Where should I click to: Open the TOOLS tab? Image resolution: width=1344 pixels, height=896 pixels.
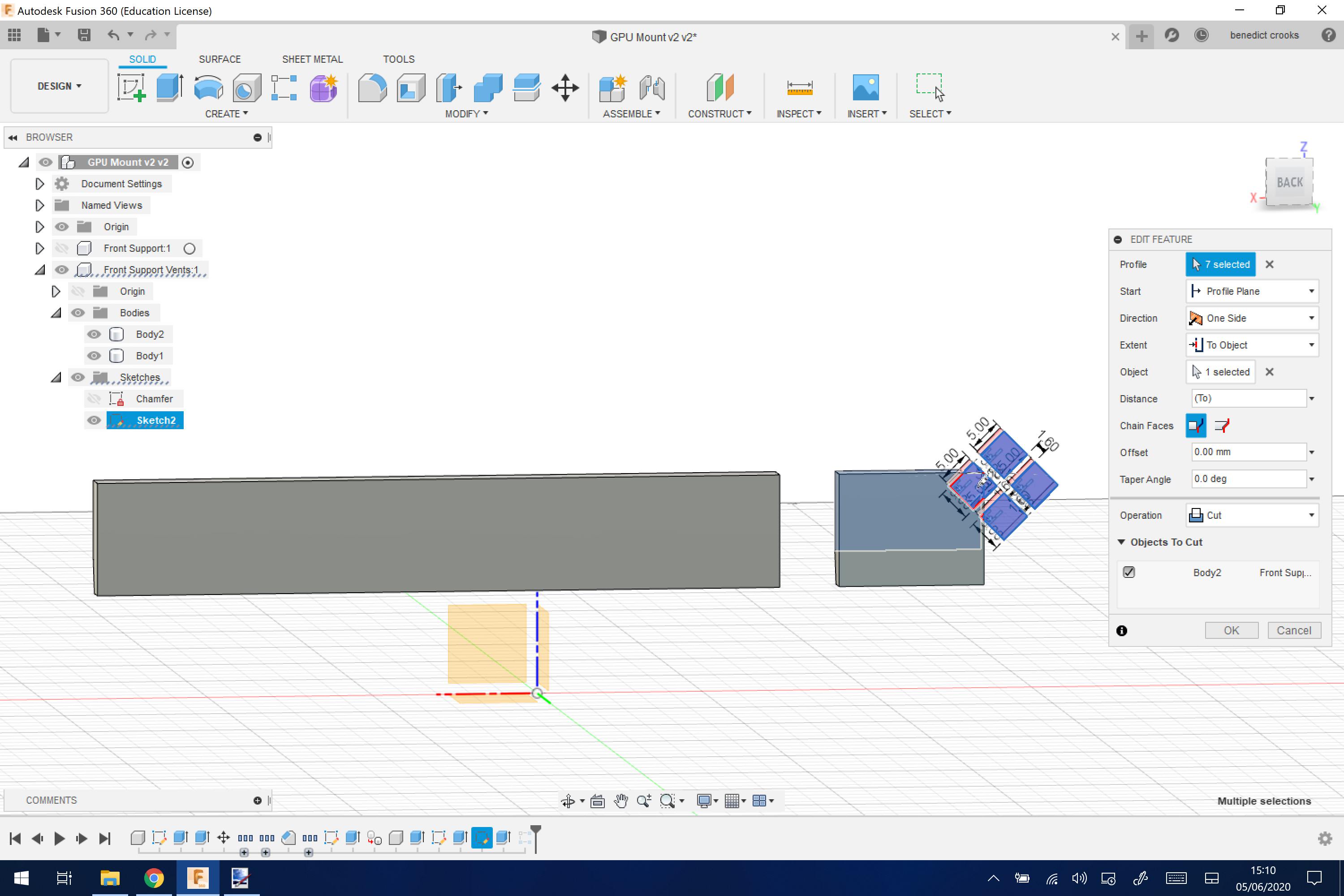(x=398, y=60)
